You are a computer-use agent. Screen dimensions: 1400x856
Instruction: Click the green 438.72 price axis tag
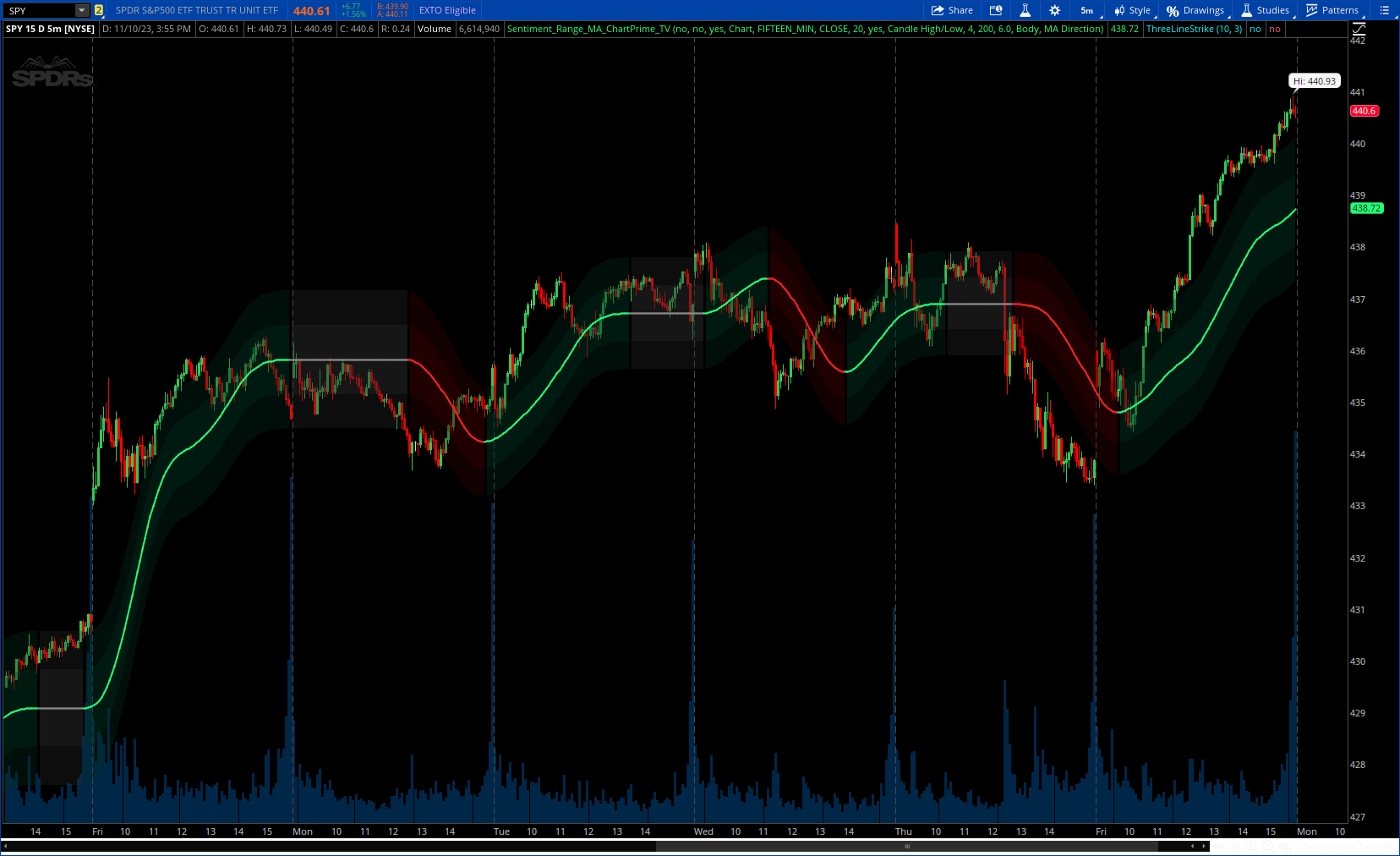(1366, 208)
